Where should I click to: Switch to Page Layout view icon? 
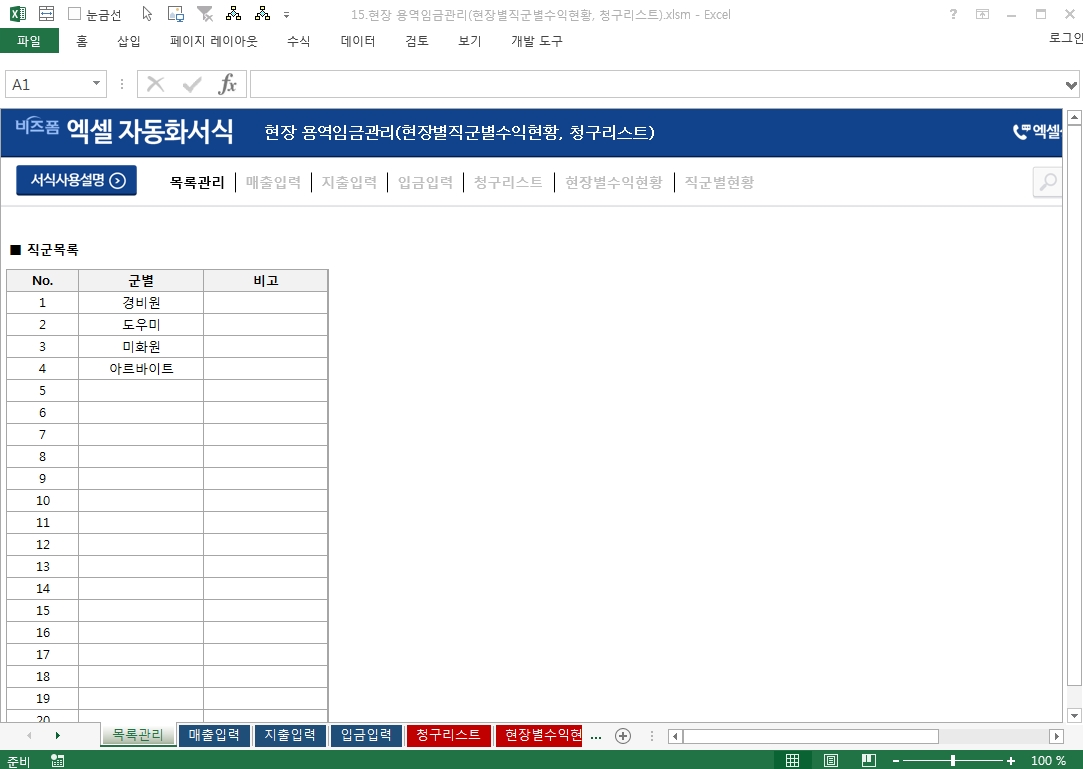click(x=831, y=761)
